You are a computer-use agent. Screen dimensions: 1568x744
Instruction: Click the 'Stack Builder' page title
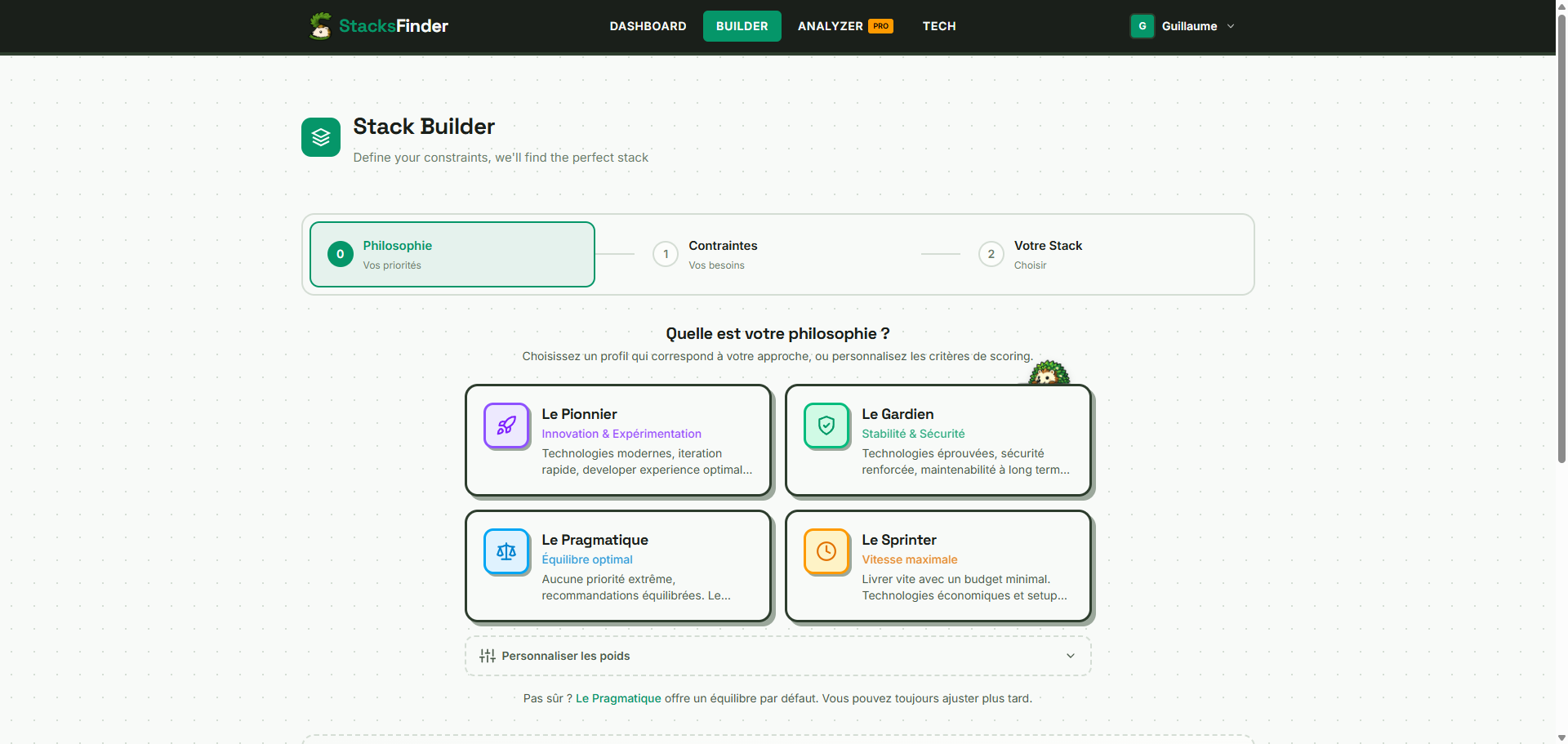pos(424,127)
